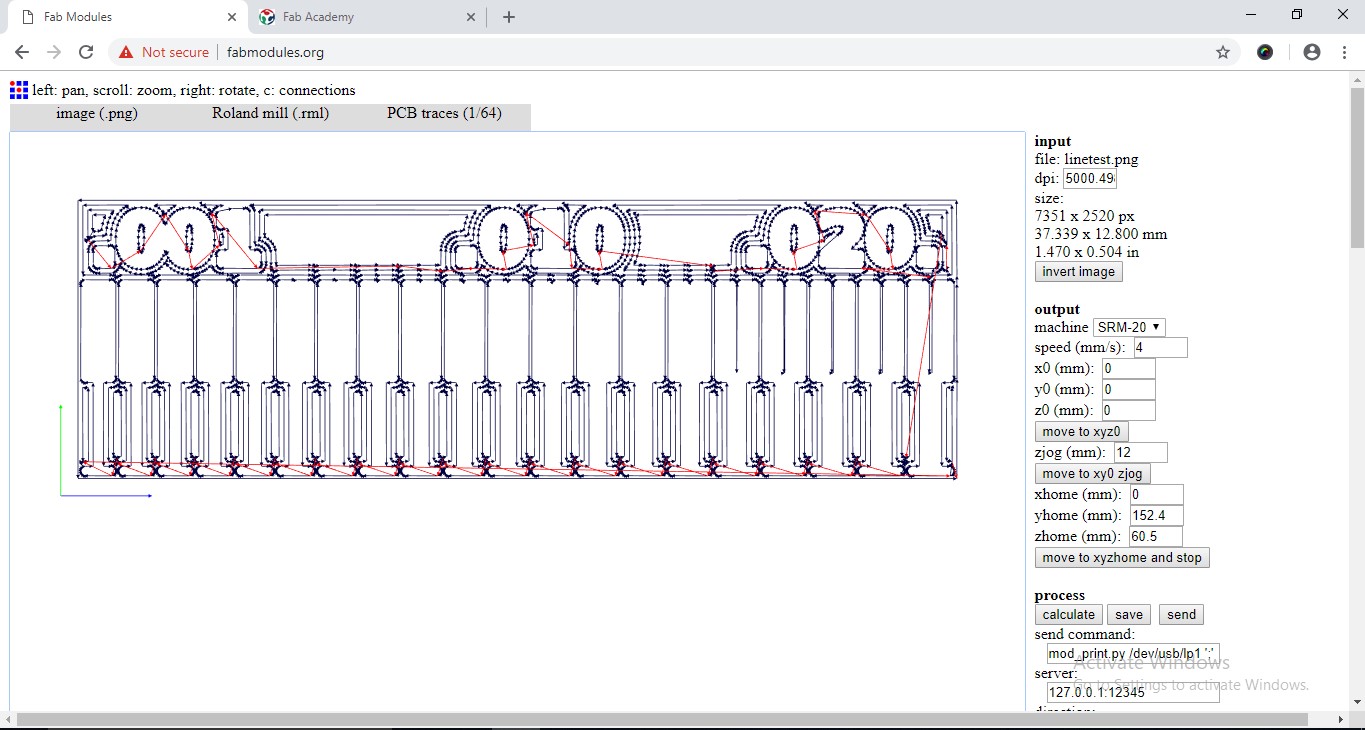1365x730 pixels.
Task: Expand the machine SRM-20 dropdown
Action: coord(1128,327)
